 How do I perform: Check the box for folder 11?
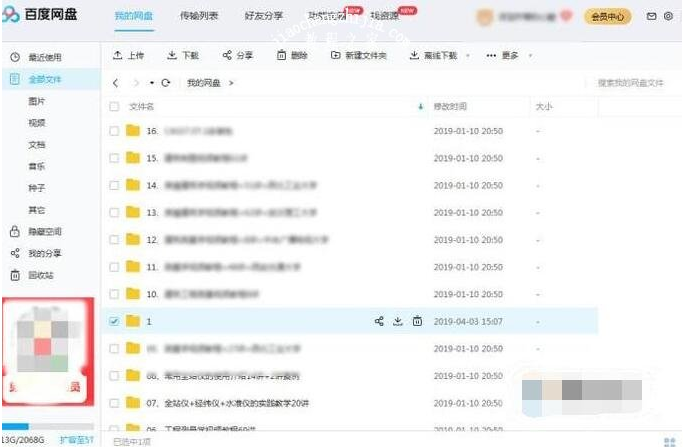click(114, 267)
